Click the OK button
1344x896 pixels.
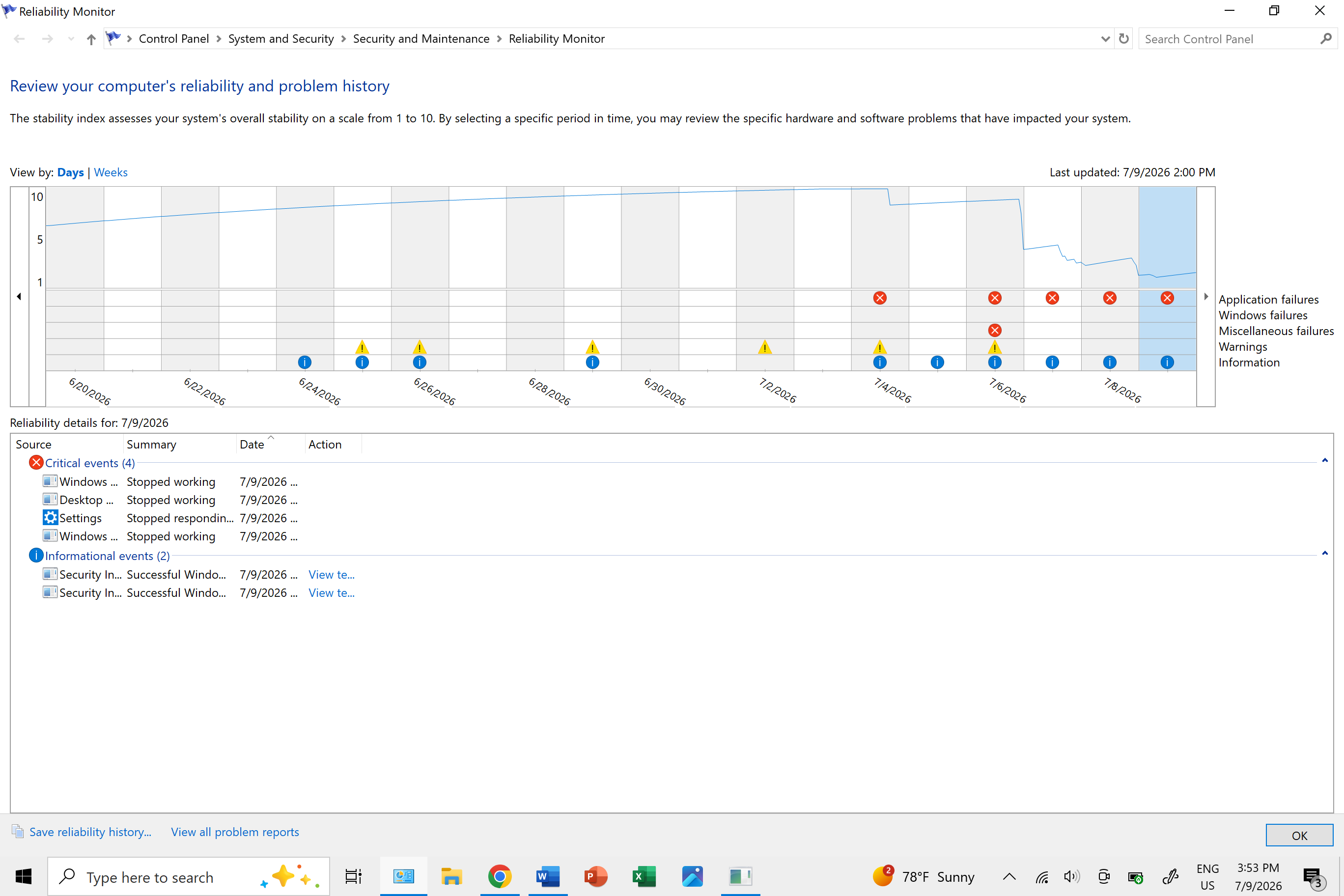(x=1299, y=836)
